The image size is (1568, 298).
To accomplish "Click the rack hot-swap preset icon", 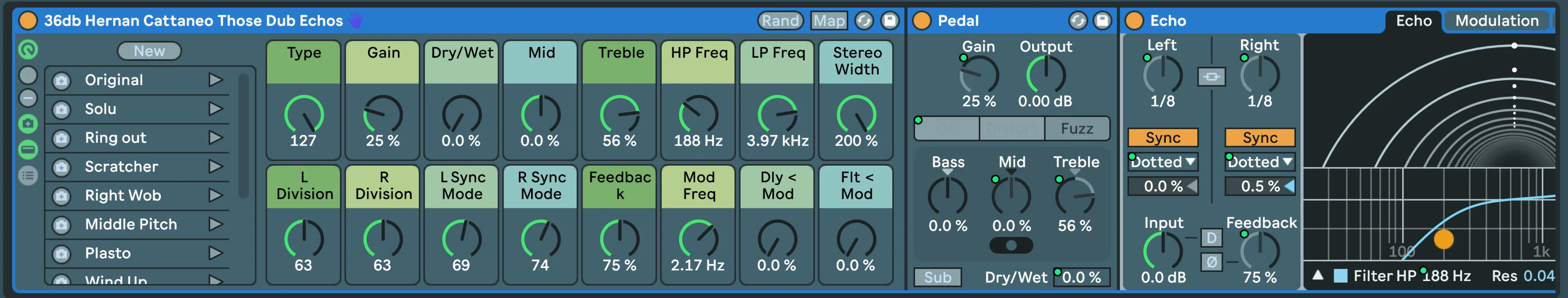I will pyautogui.click(x=864, y=21).
